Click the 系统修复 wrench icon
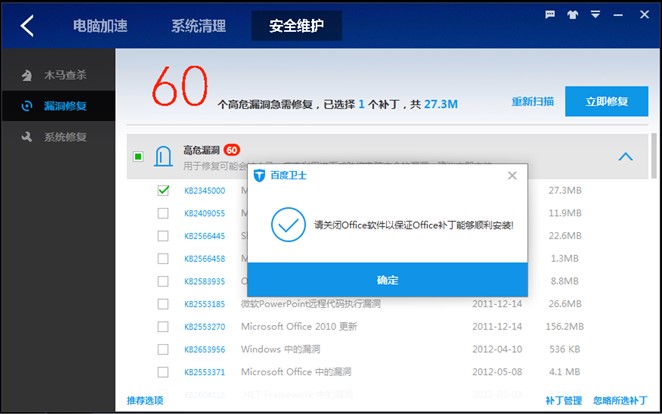The height and width of the screenshot is (414, 662). tap(27, 137)
